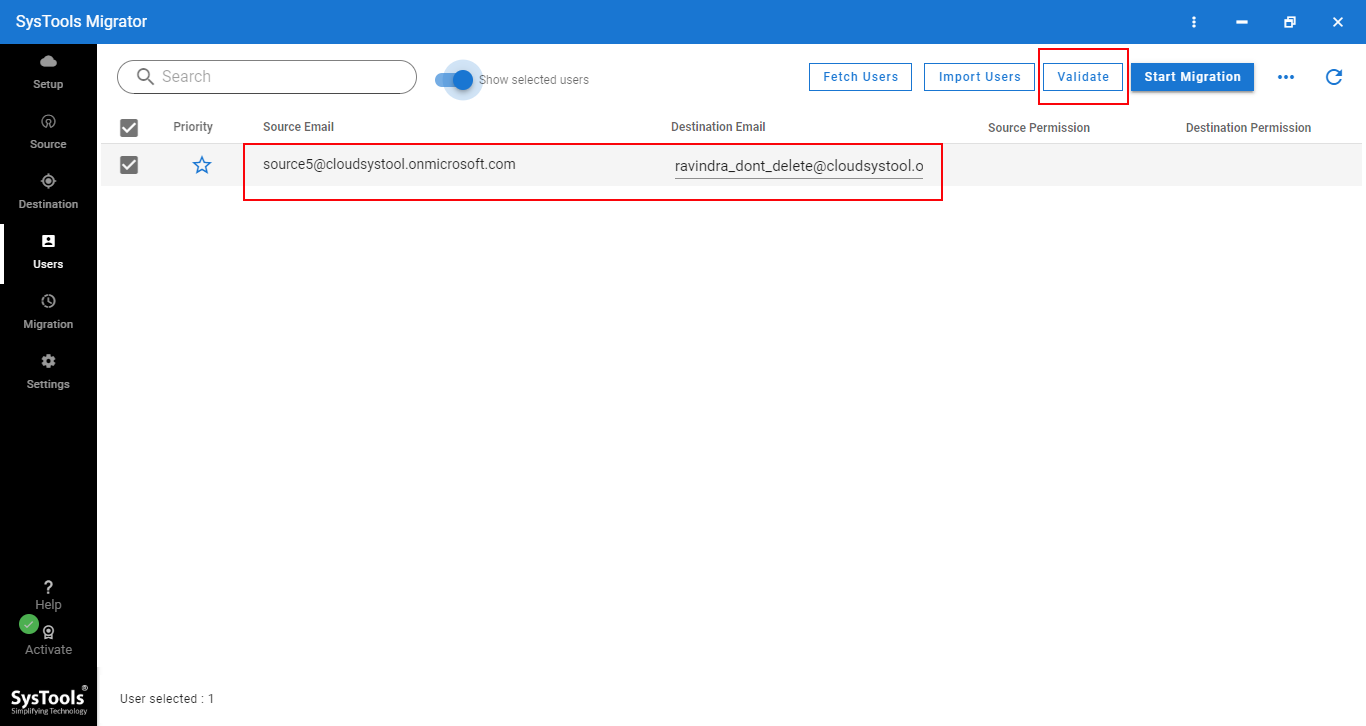Image resolution: width=1366 pixels, height=726 pixels.
Task: Click the Activate license icon
Action: tap(48, 632)
